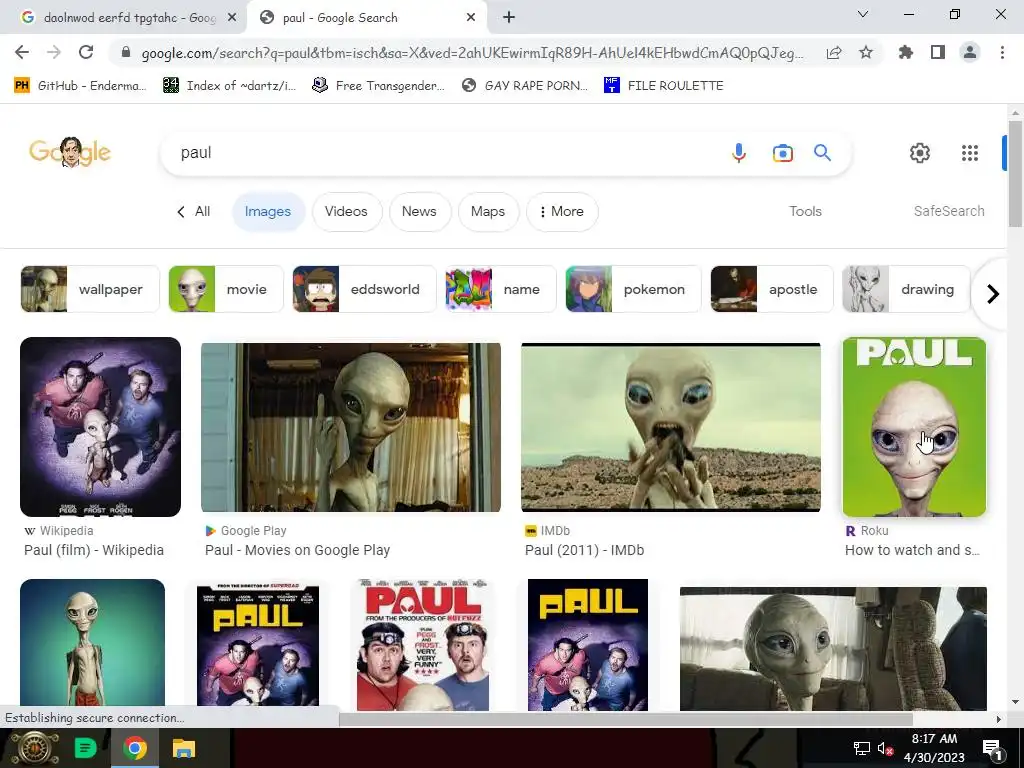The image size is (1024, 768).
Task: Filter images by 'apostle' chip
Action: pos(772,289)
